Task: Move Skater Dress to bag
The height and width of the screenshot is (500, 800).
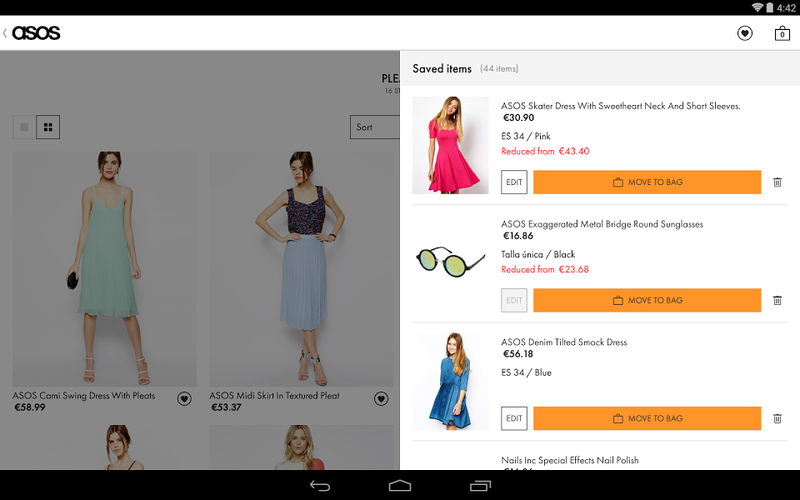Action: click(x=647, y=182)
